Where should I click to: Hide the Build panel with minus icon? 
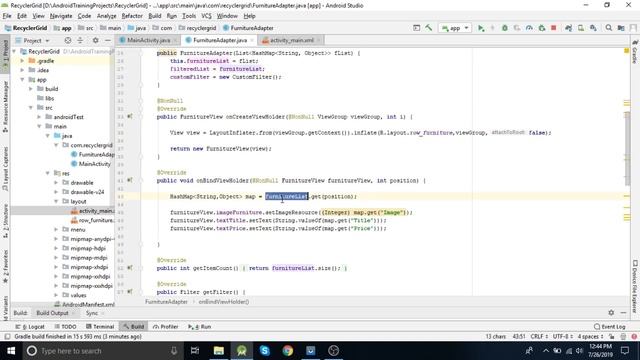(x=623, y=313)
